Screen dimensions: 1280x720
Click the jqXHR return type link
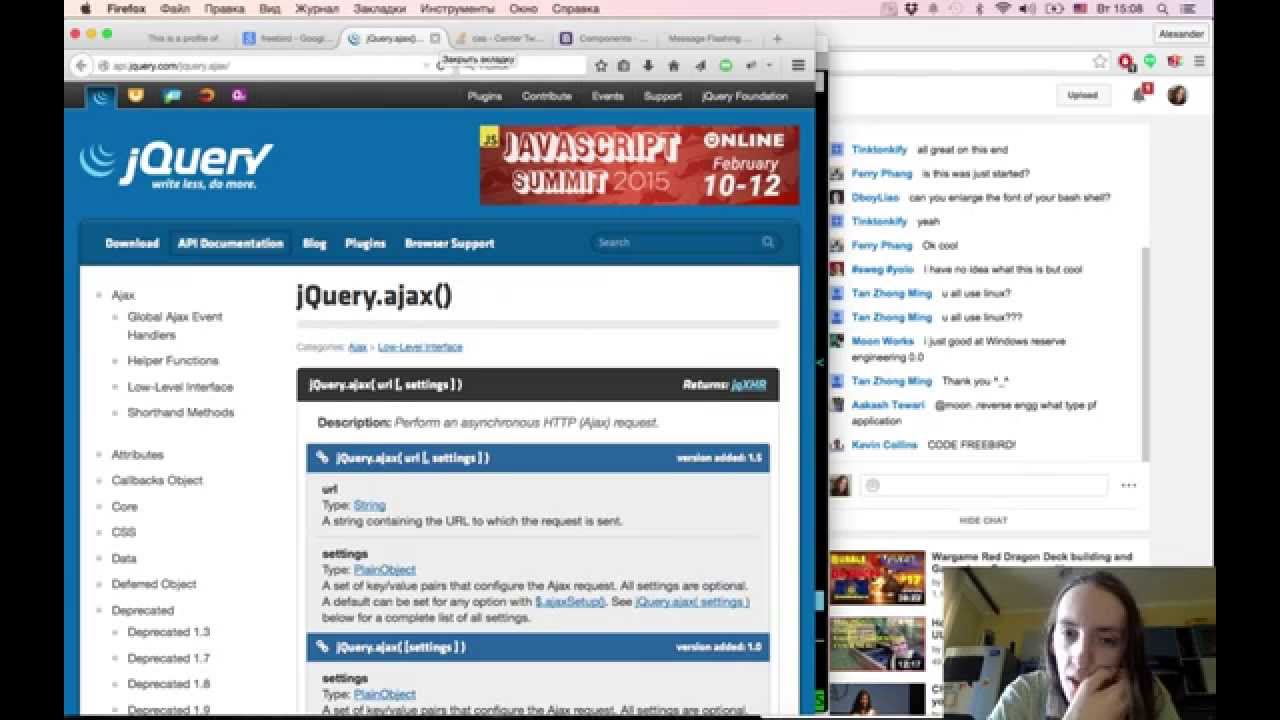[749, 384]
